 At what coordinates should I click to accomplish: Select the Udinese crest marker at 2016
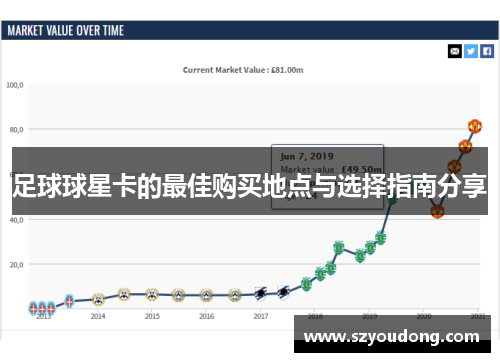point(206,295)
